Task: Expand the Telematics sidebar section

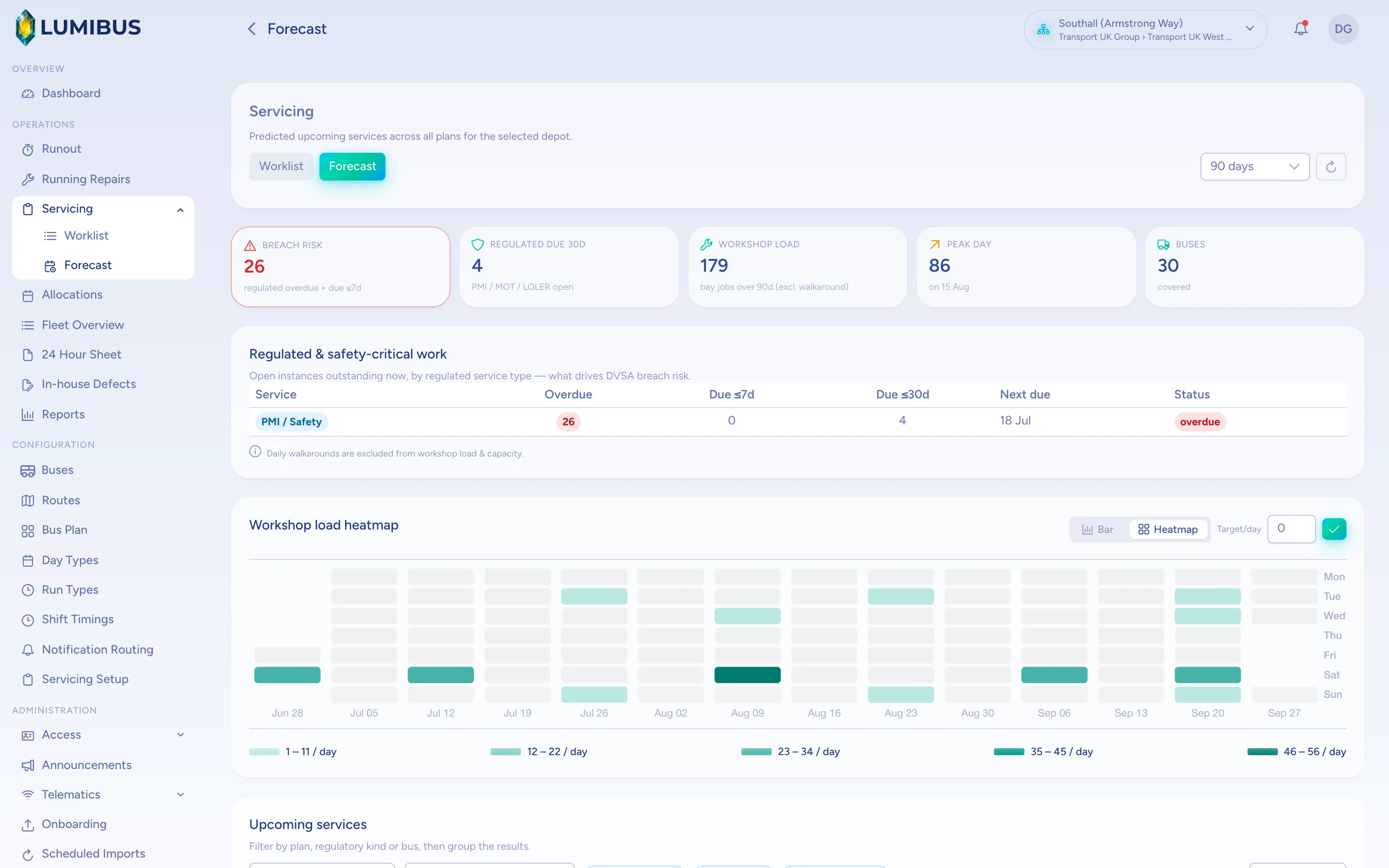Action: coord(180,795)
